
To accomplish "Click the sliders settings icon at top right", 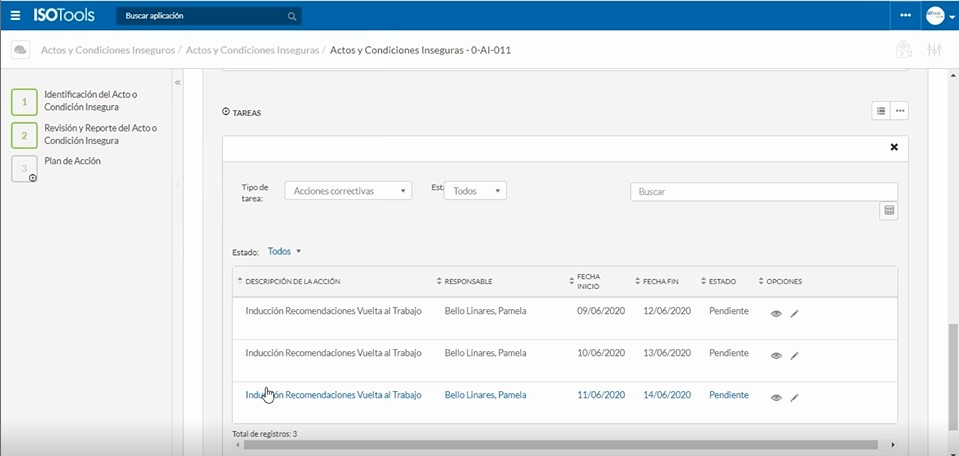I will [x=935, y=50].
